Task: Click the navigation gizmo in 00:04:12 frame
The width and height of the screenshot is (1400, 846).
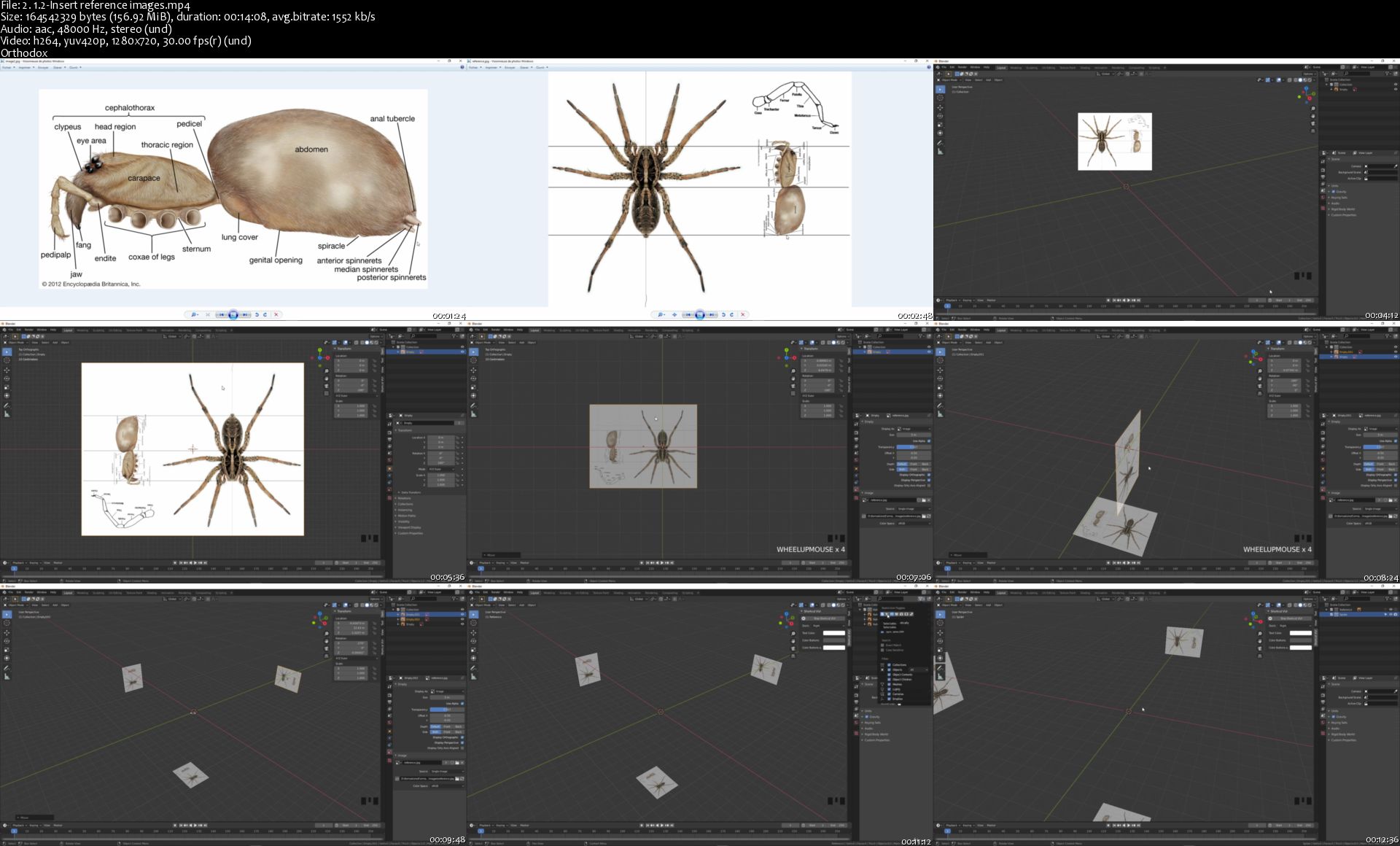Action: 1307,95
